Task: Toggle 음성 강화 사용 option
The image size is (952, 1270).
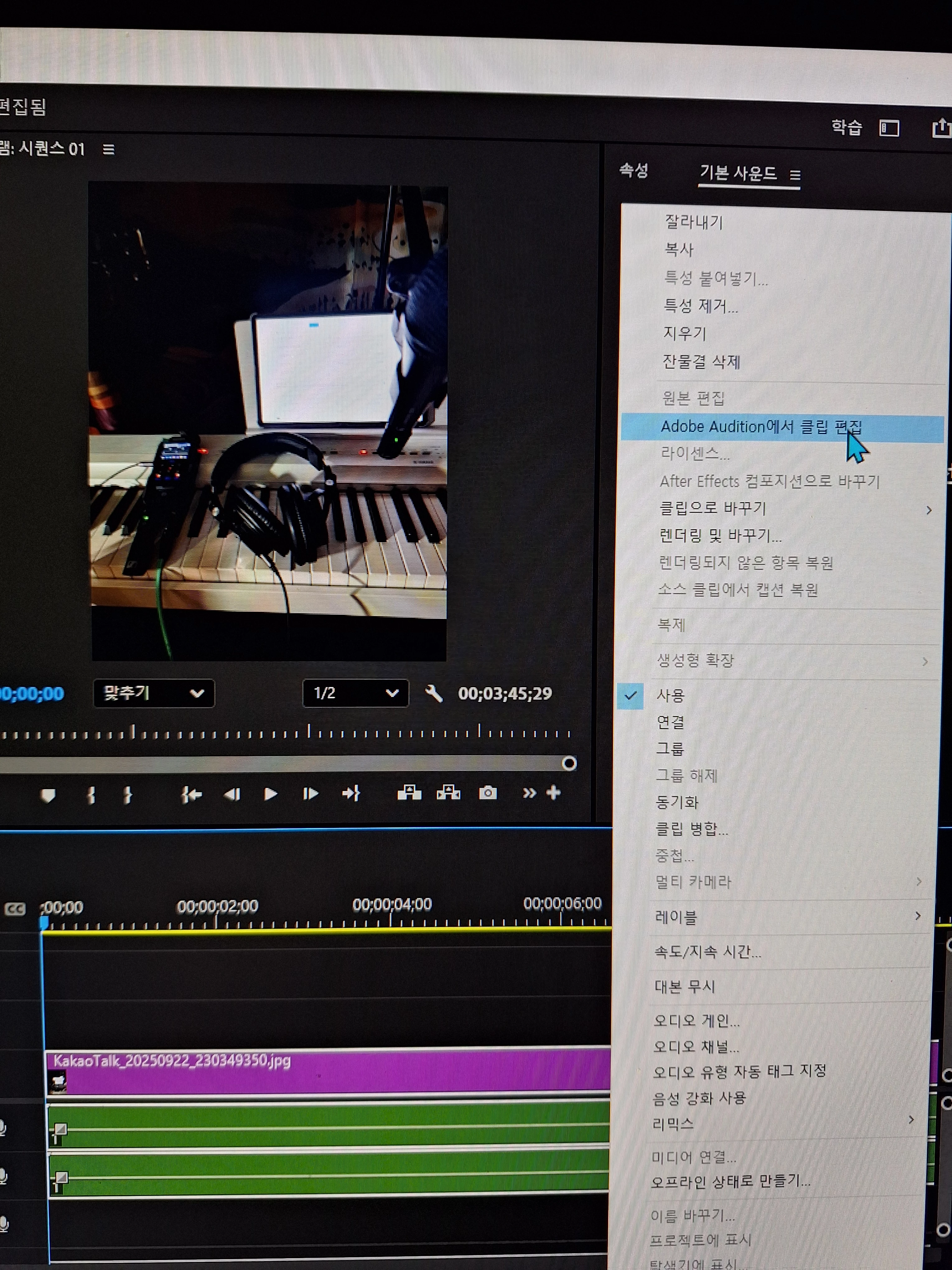Action: click(x=699, y=1098)
